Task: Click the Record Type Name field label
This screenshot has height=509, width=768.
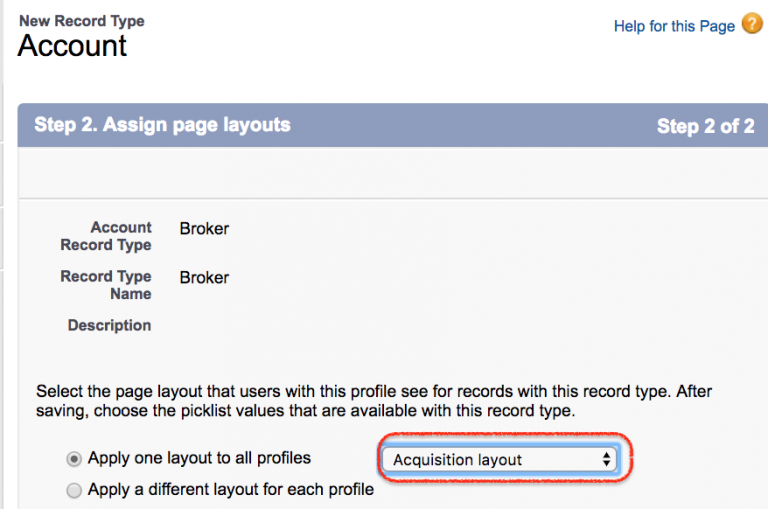Action: [106, 285]
